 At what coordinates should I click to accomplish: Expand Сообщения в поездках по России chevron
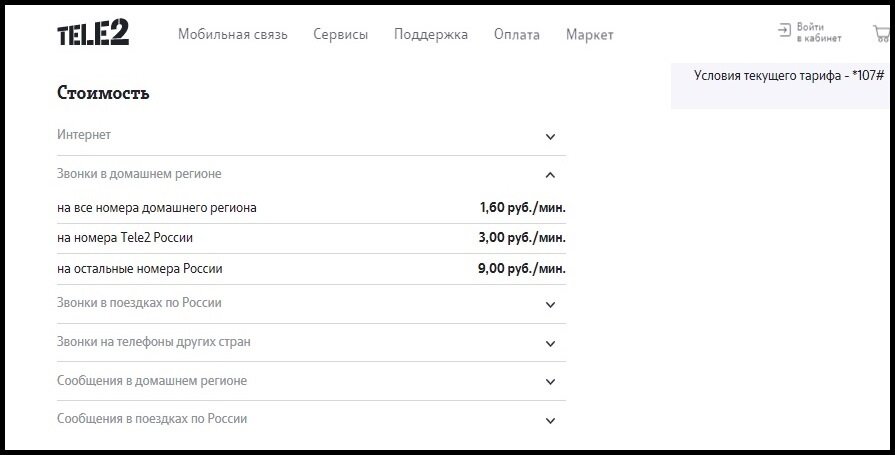(550, 421)
